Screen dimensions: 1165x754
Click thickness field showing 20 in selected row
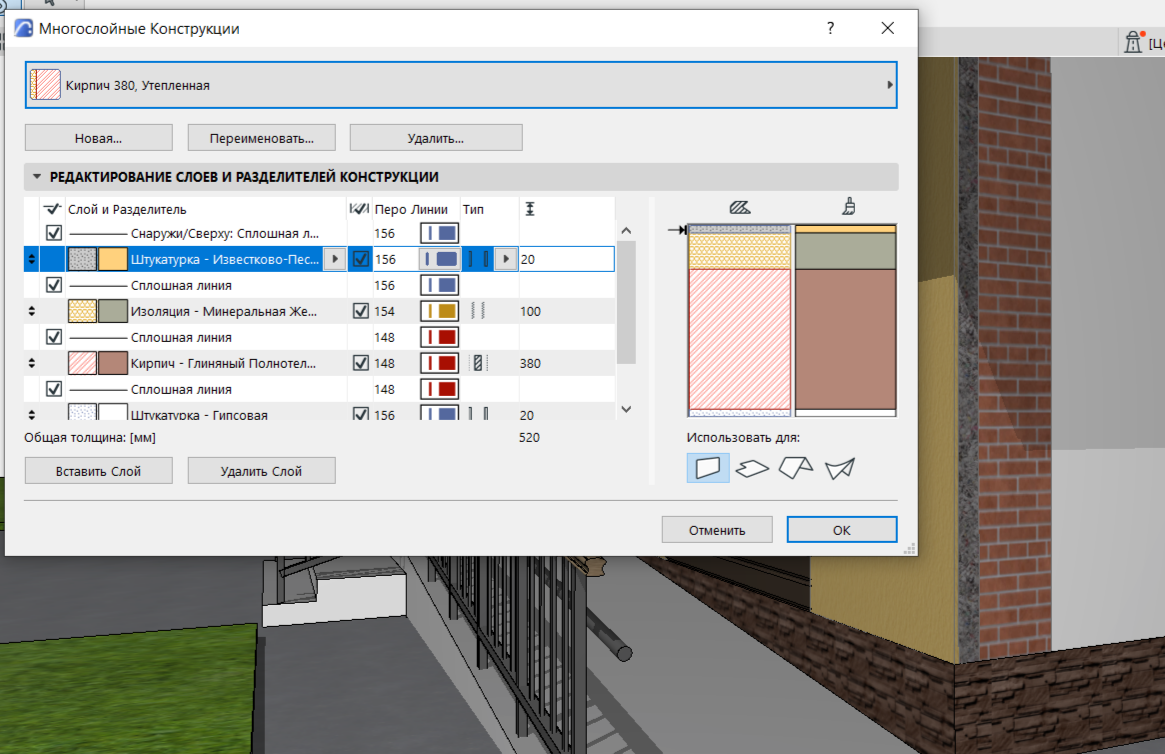[x=565, y=259]
